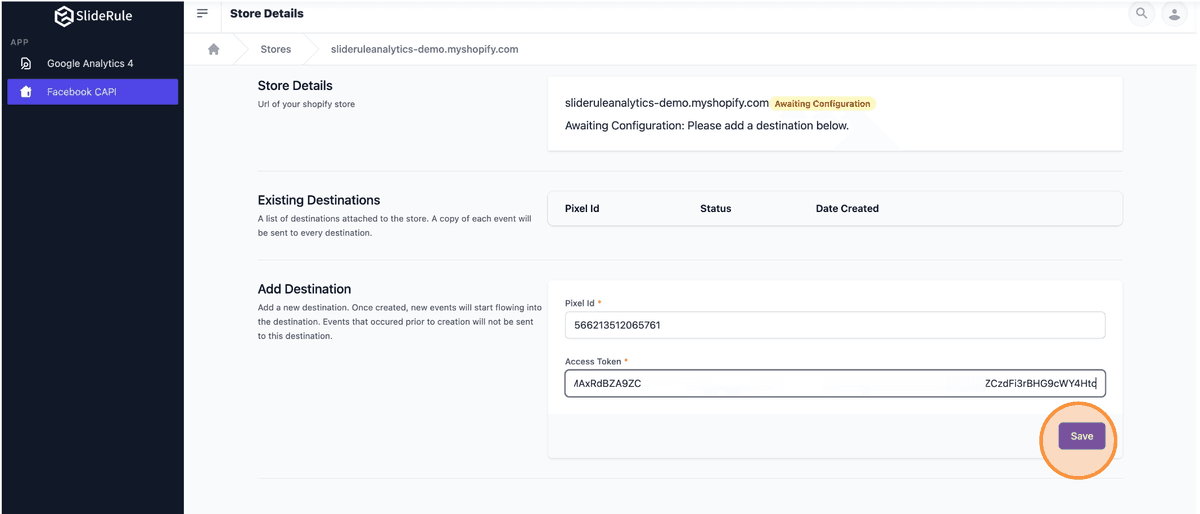Focus the Access Token input field
The width and height of the screenshot is (1200, 514).
click(835, 383)
